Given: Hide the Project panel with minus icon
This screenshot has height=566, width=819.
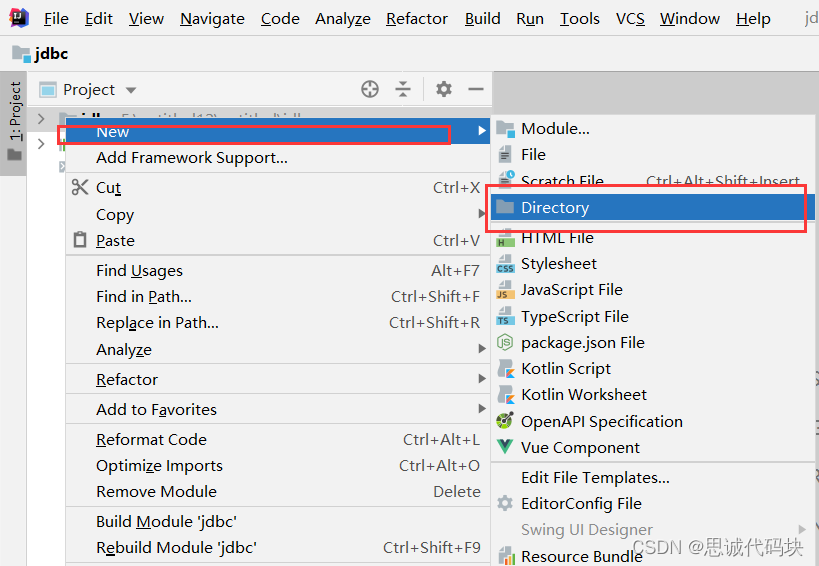Looking at the screenshot, I should 475,89.
